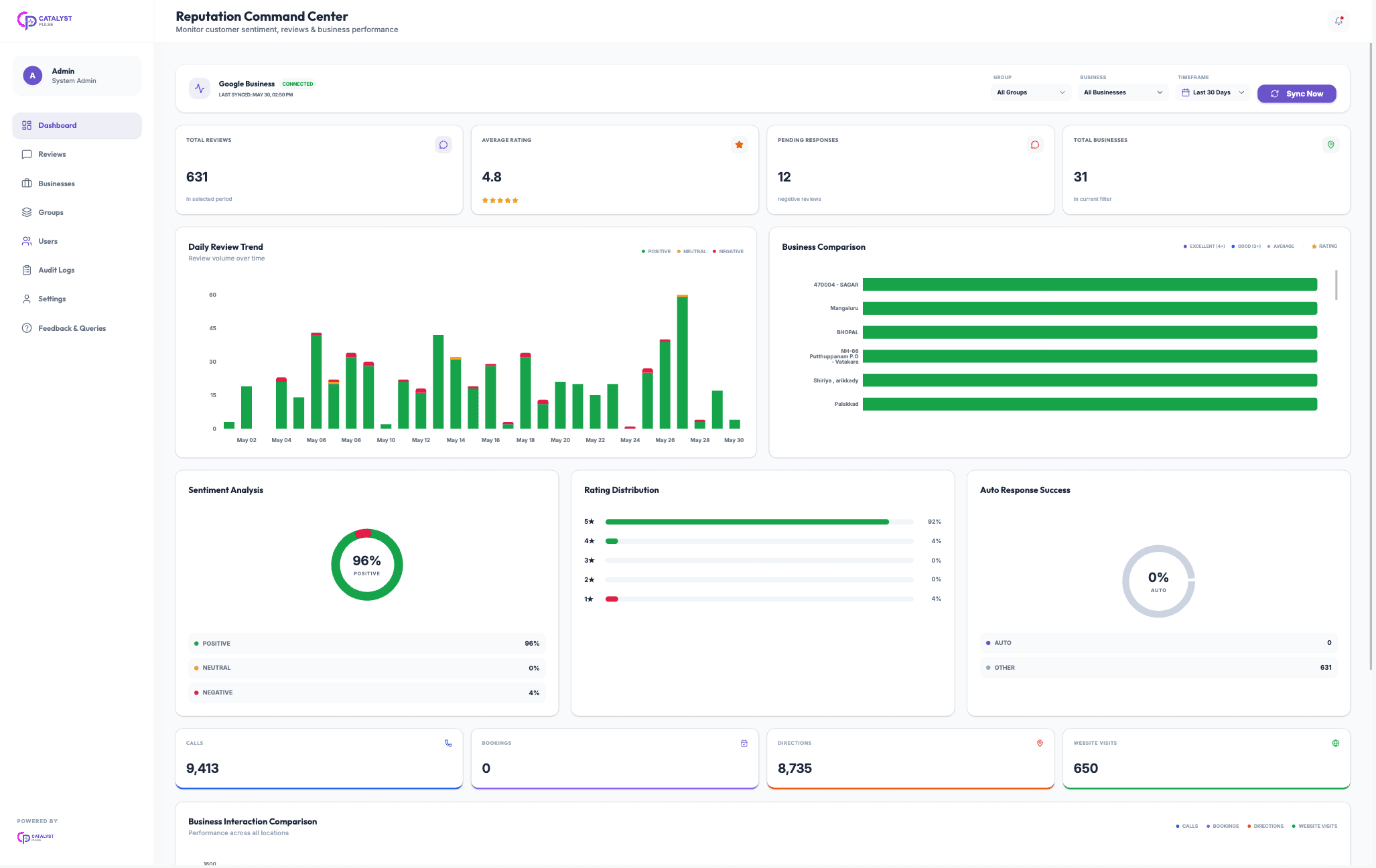Click the POSITIVE 96% sentiment row

[367, 644]
